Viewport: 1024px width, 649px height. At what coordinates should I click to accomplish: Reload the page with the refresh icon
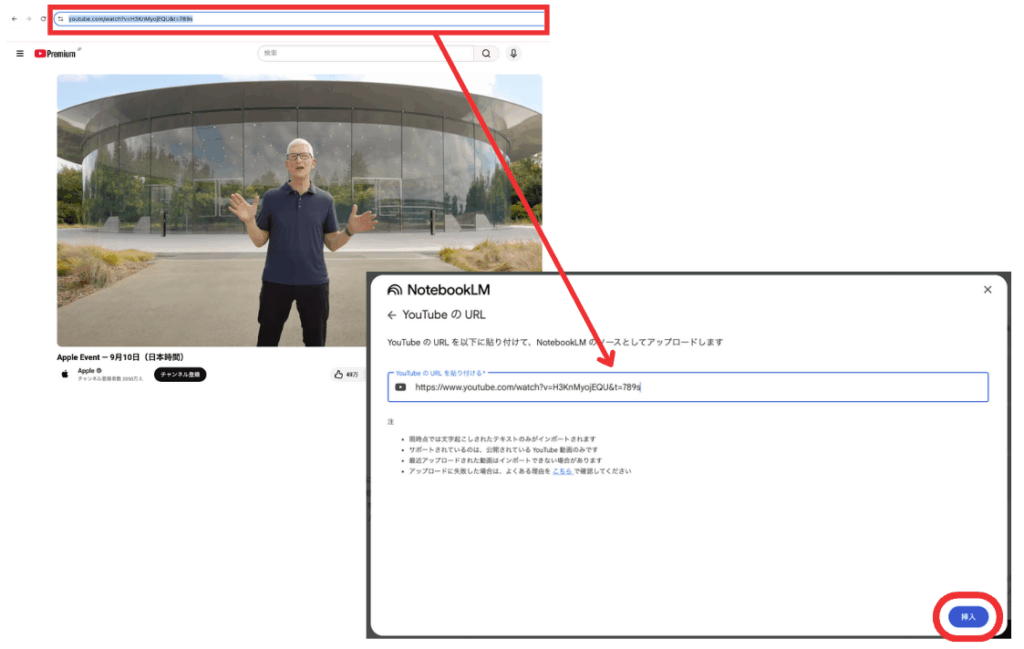point(43,19)
